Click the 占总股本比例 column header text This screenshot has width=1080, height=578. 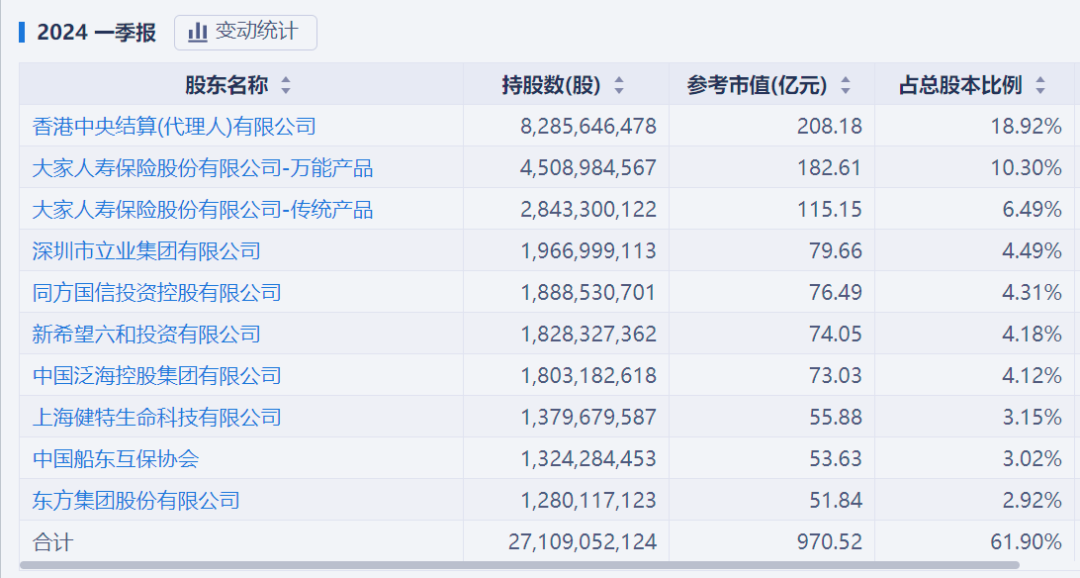960,85
